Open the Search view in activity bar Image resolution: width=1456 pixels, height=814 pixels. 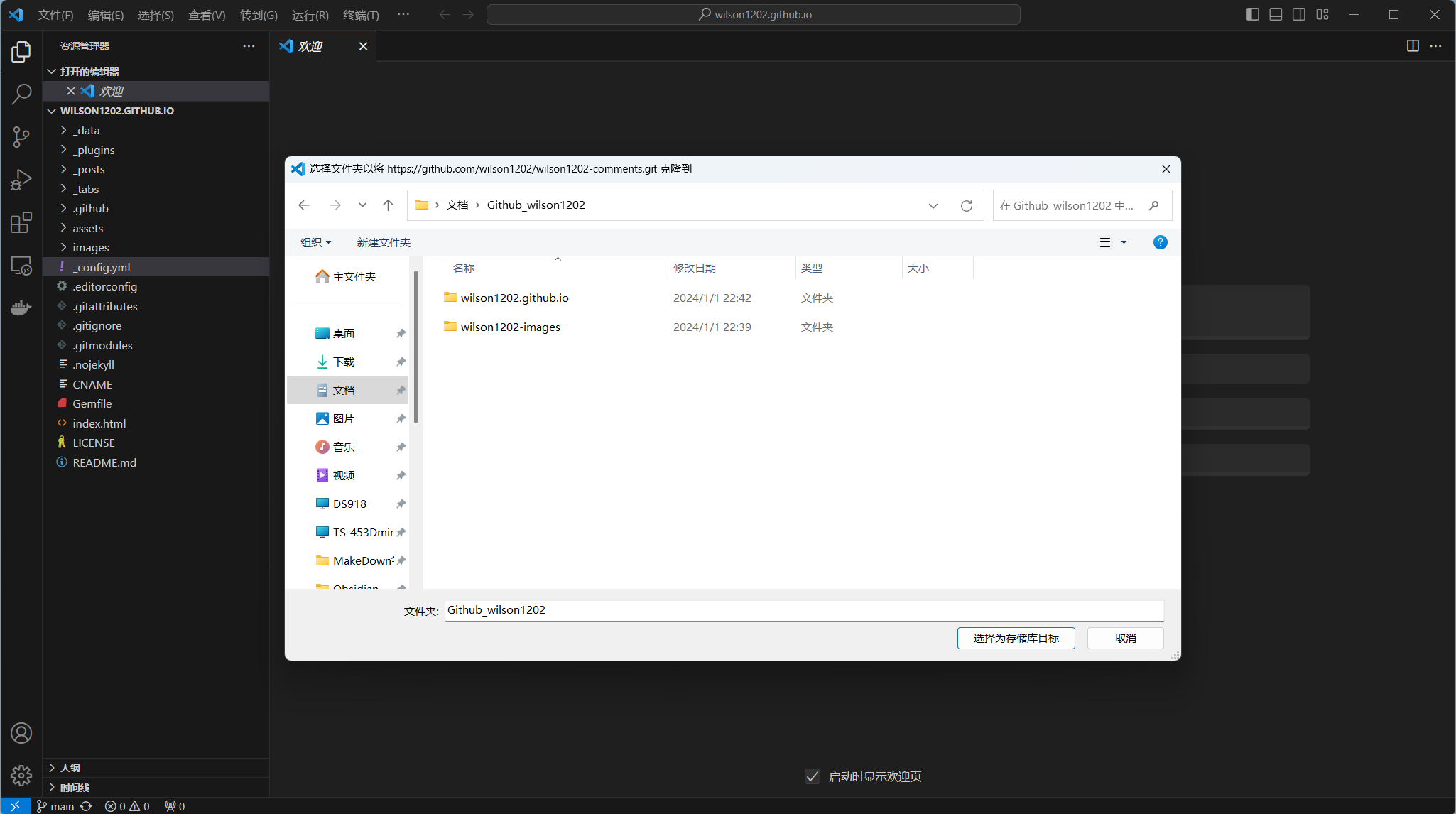click(x=21, y=94)
